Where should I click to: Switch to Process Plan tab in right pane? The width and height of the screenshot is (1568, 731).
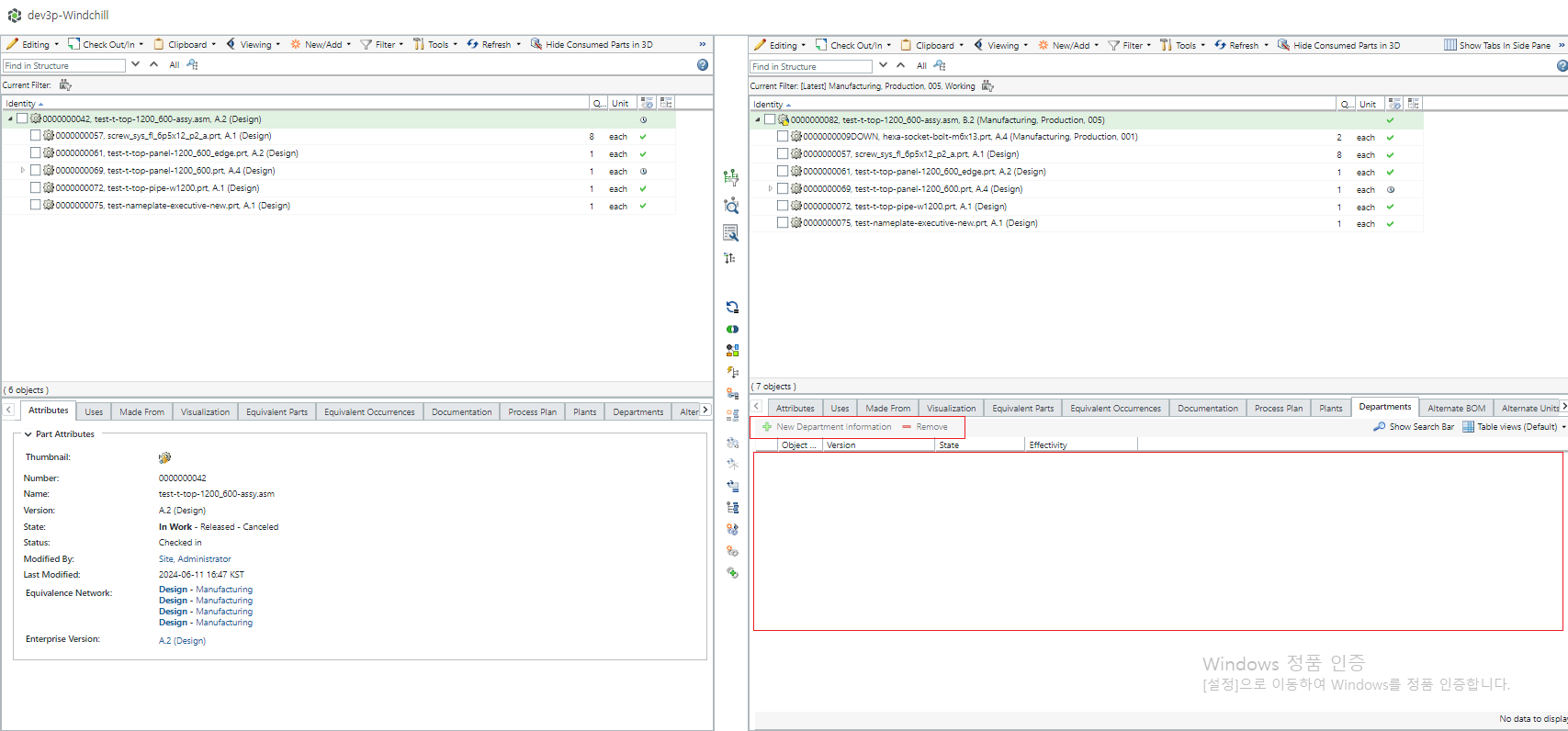pyautogui.click(x=1278, y=409)
